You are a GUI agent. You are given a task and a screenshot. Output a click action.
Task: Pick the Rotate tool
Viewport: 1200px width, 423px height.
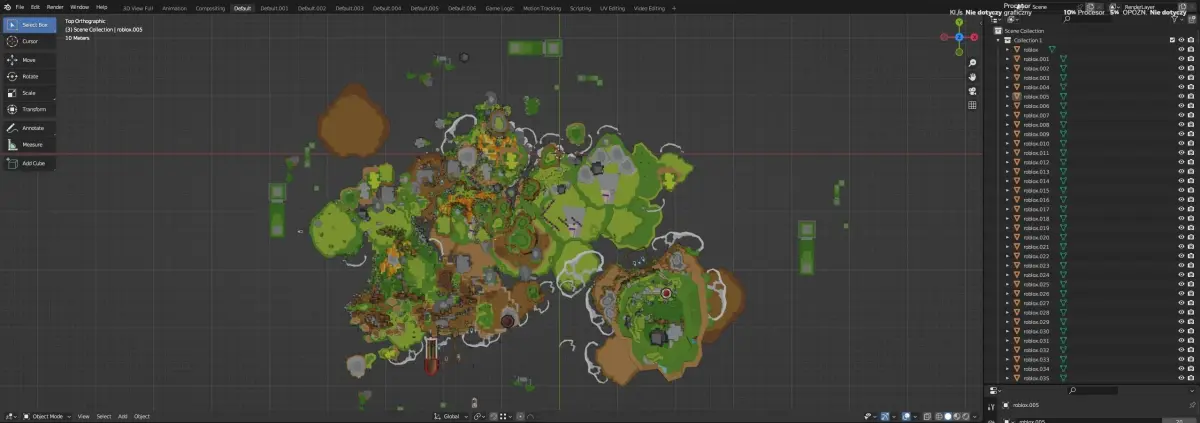click(29, 76)
